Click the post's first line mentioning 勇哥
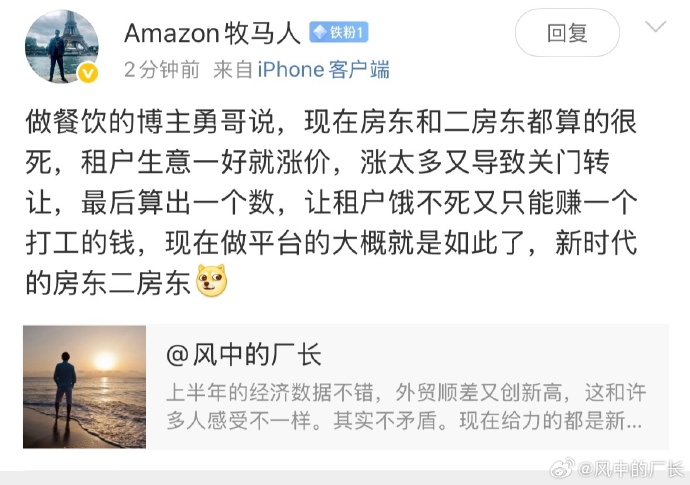 pos(330,122)
